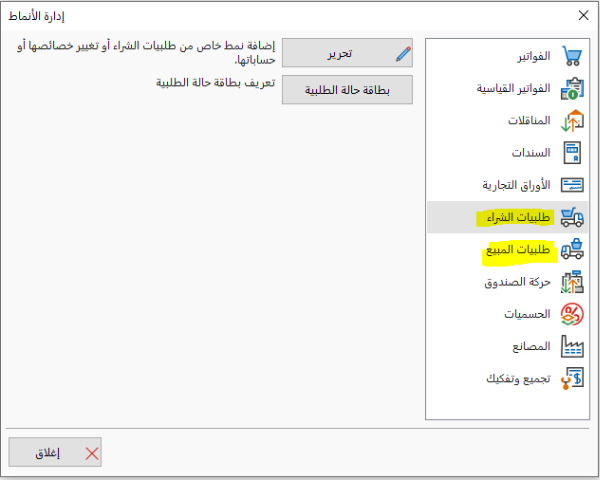This screenshot has height=480, width=600.
Task: Choose تجميع وتفكيك entry
Action: pyautogui.click(x=507, y=379)
